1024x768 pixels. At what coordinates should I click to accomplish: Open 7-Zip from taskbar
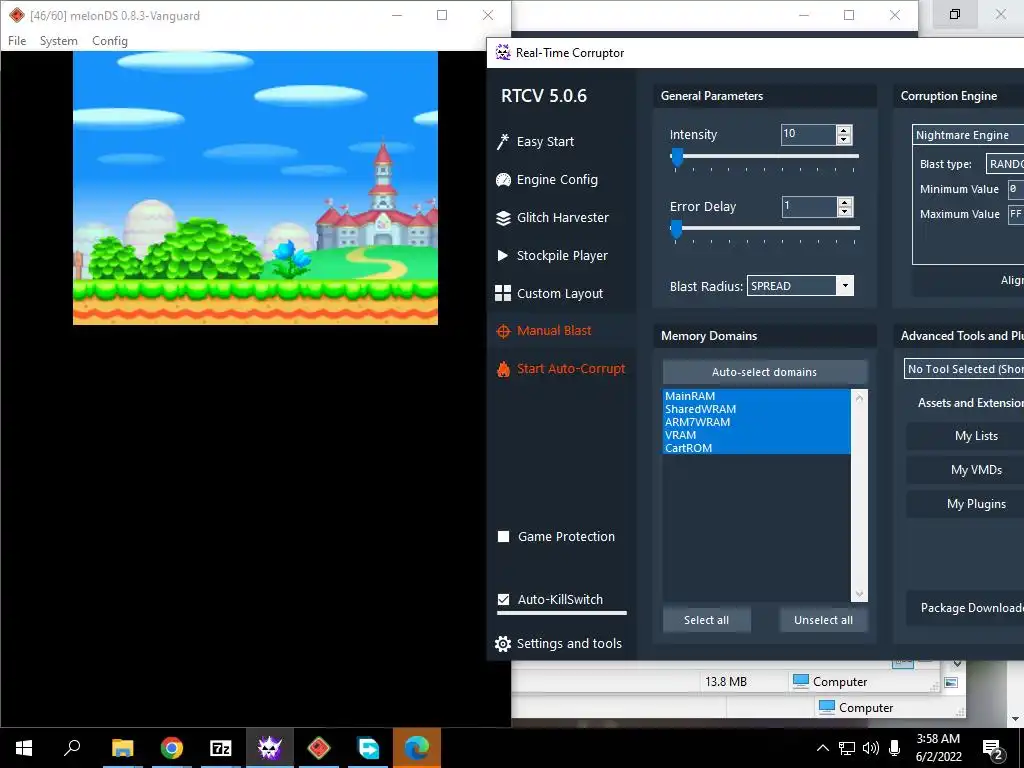tap(220, 748)
